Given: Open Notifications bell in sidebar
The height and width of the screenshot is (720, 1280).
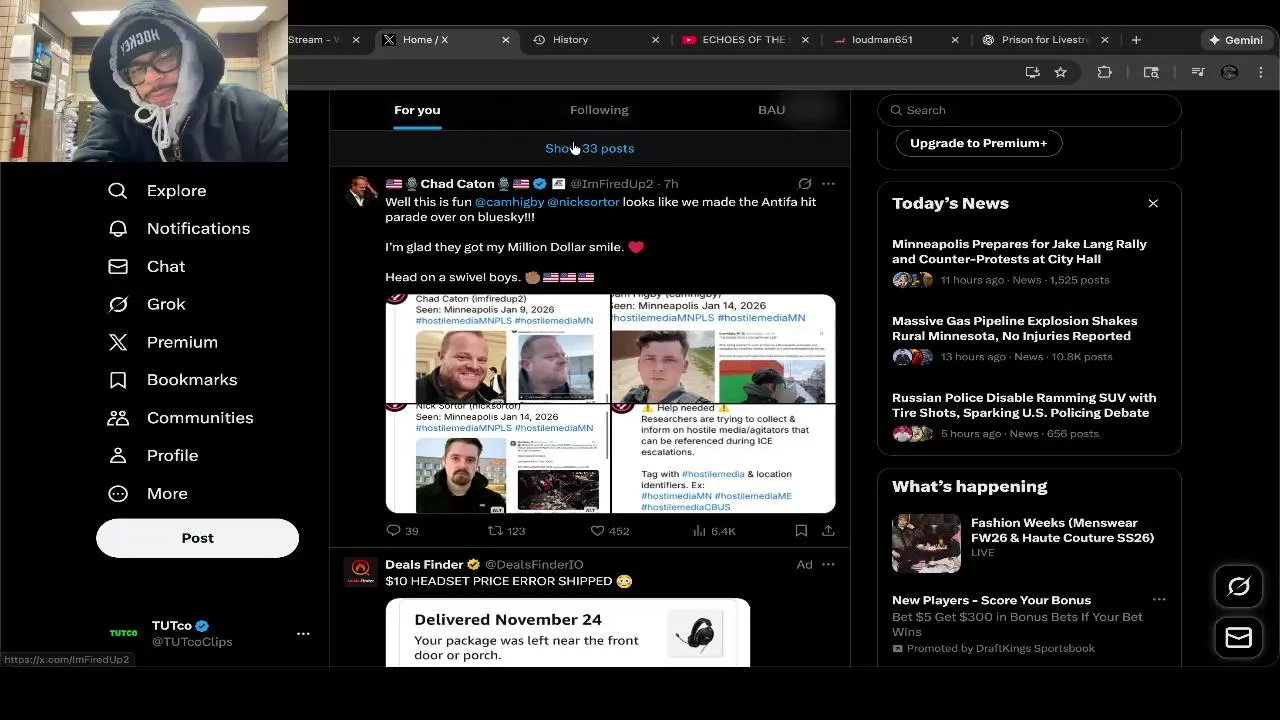Looking at the screenshot, I should click(179, 229).
